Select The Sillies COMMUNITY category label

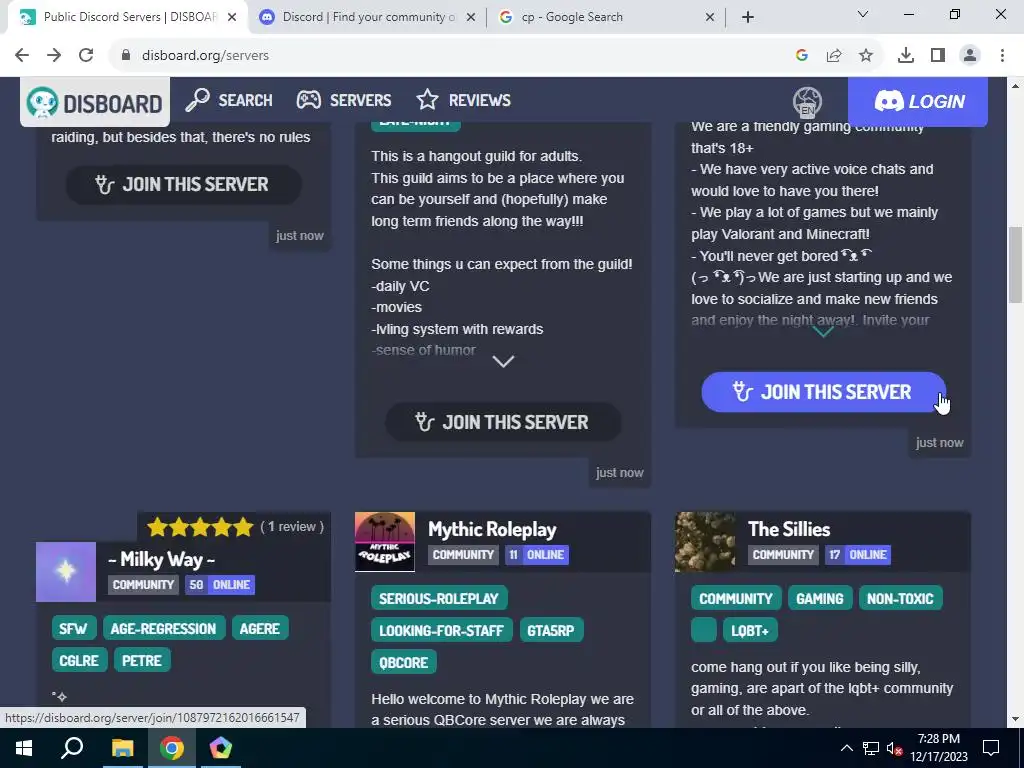coord(783,554)
